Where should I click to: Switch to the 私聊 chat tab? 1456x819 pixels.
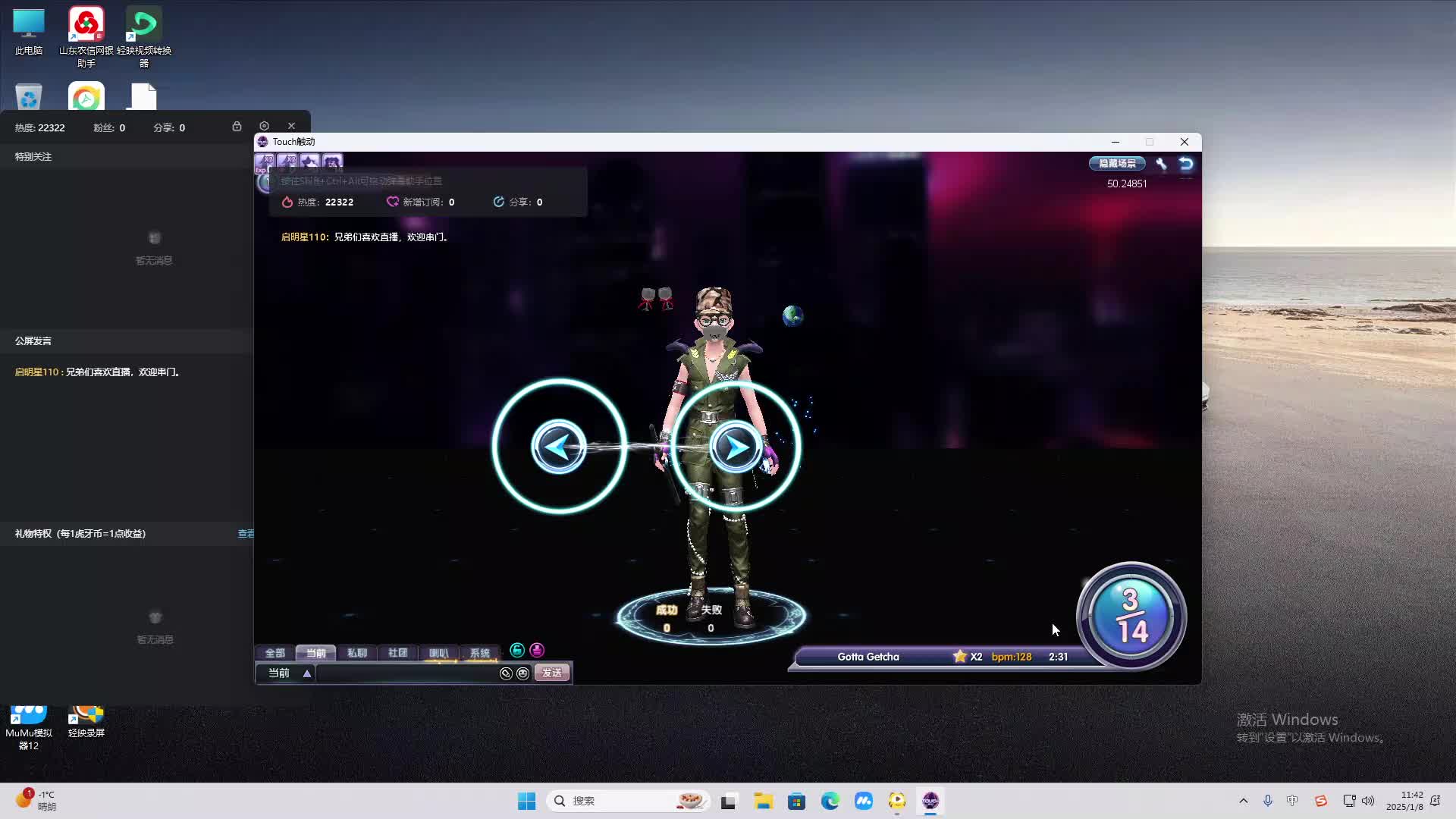356,653
